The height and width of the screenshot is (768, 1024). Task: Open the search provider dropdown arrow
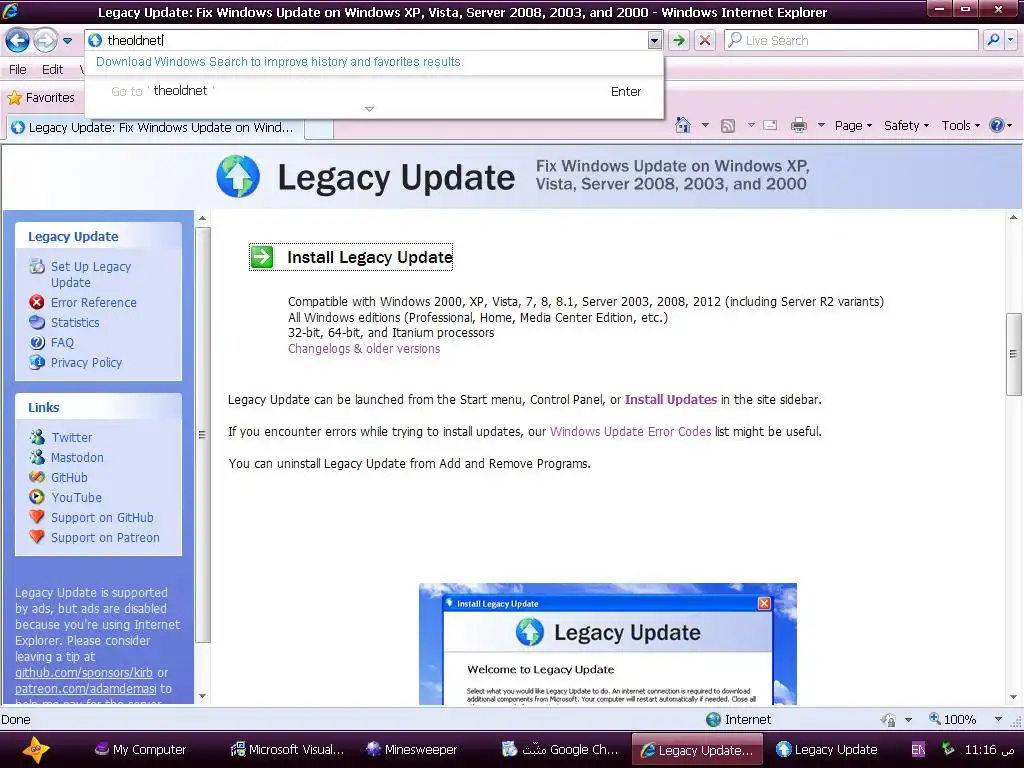[1010, 40]
